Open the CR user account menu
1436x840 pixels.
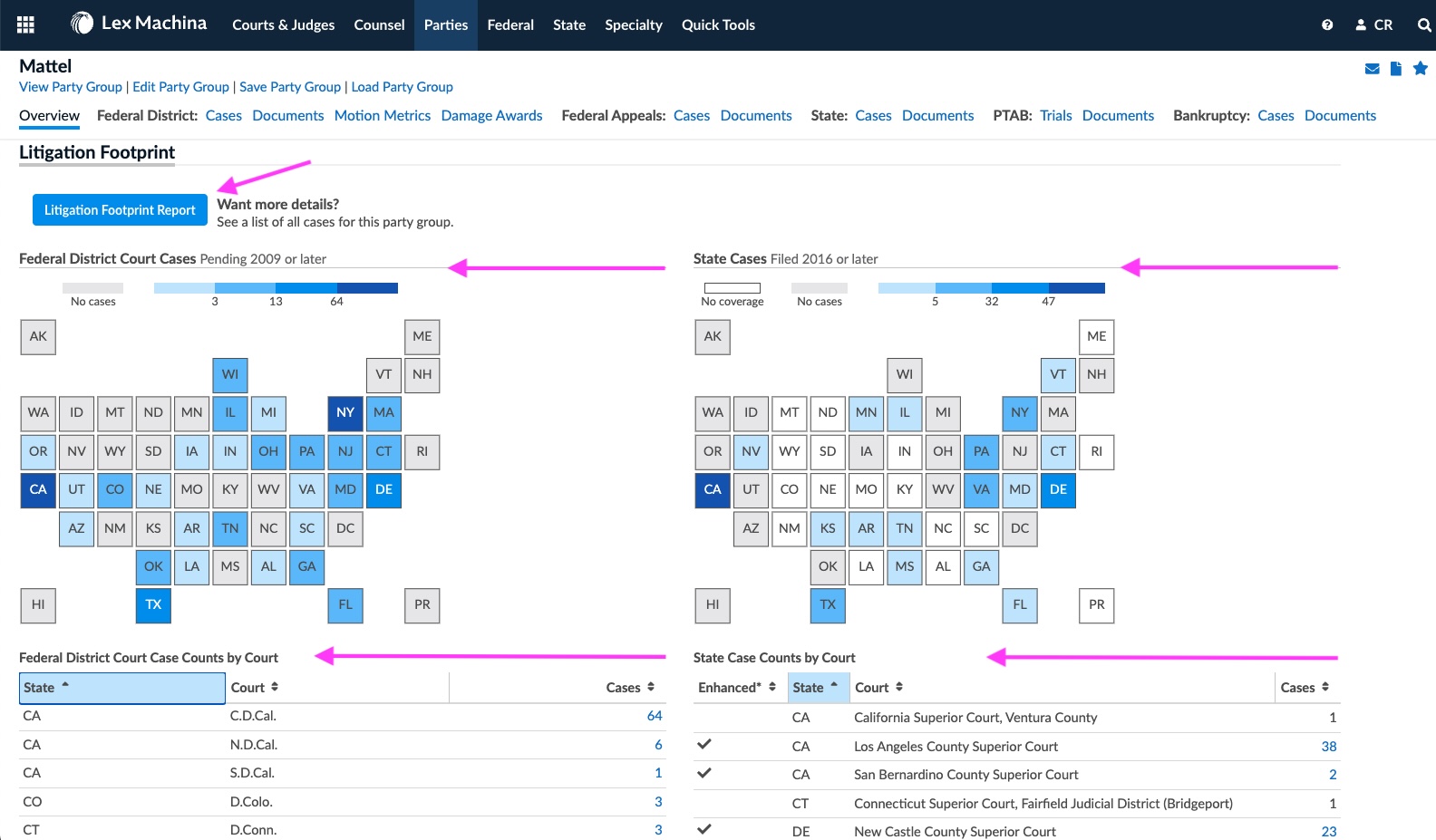point(1374,25)
